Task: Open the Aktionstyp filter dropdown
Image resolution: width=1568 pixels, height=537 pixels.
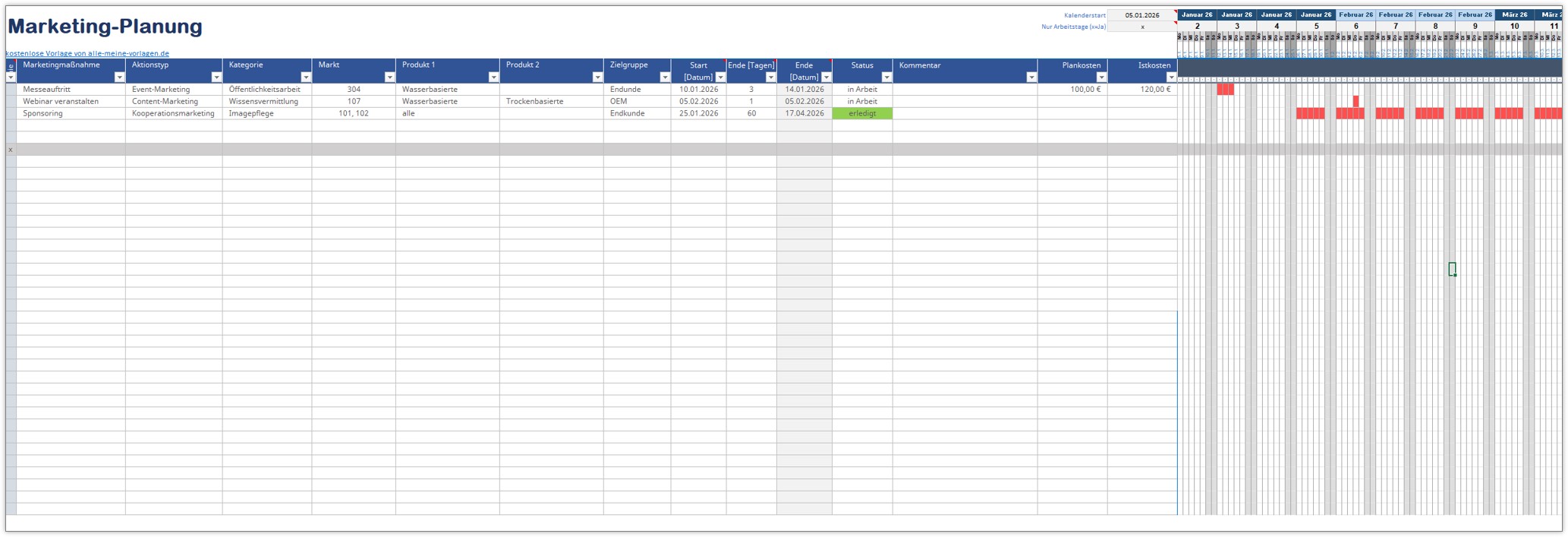Action: (x=216, y=77)
